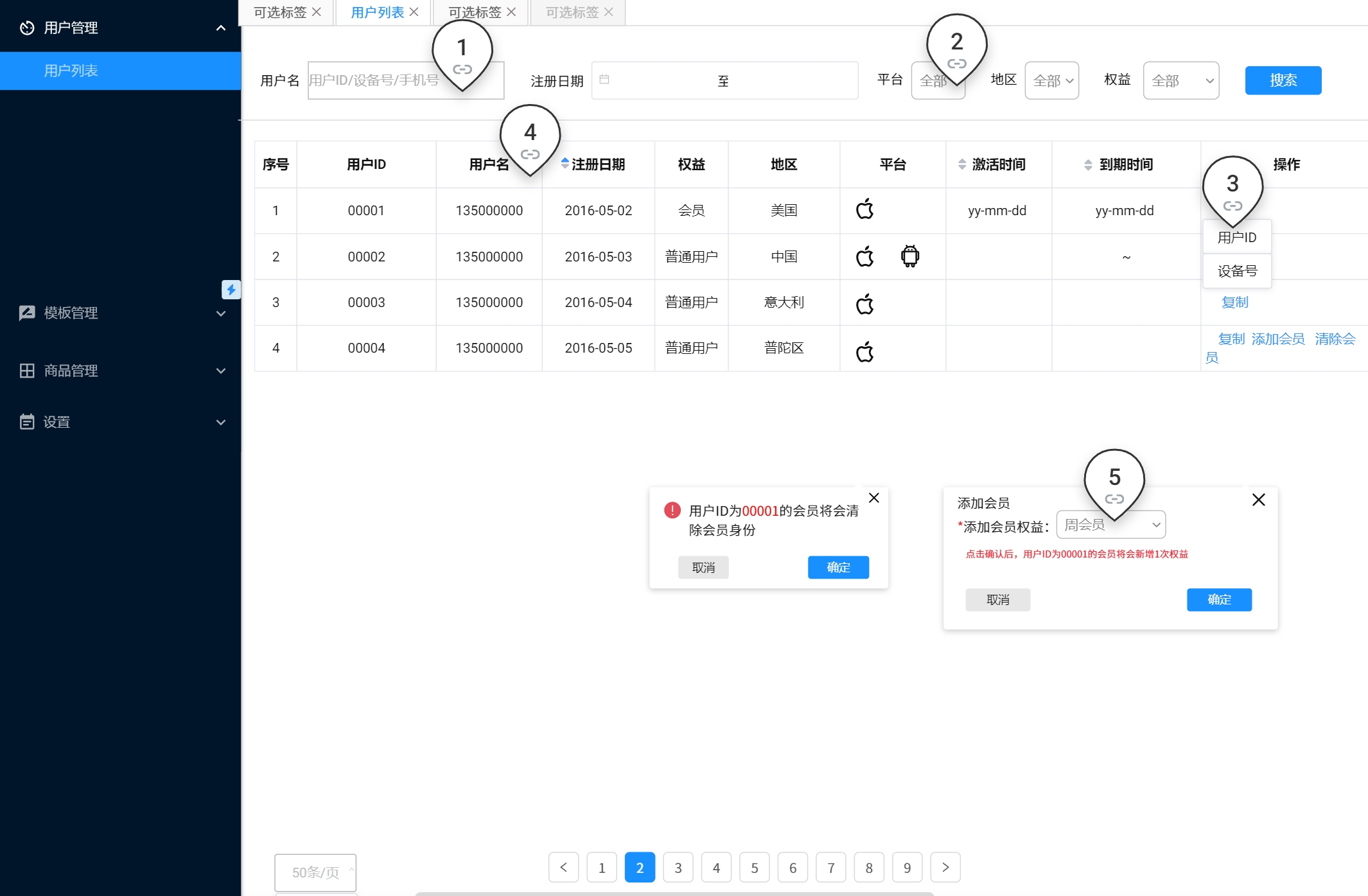1368x896 pixels.
Task: Click 确定 in the clear-membership dialog
Action: pos(838,567)
